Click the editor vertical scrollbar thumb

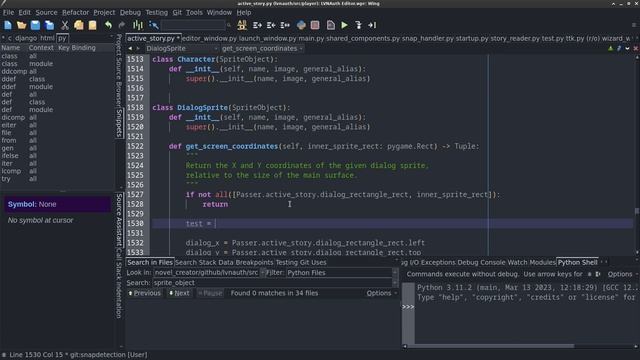coord(637,211)
